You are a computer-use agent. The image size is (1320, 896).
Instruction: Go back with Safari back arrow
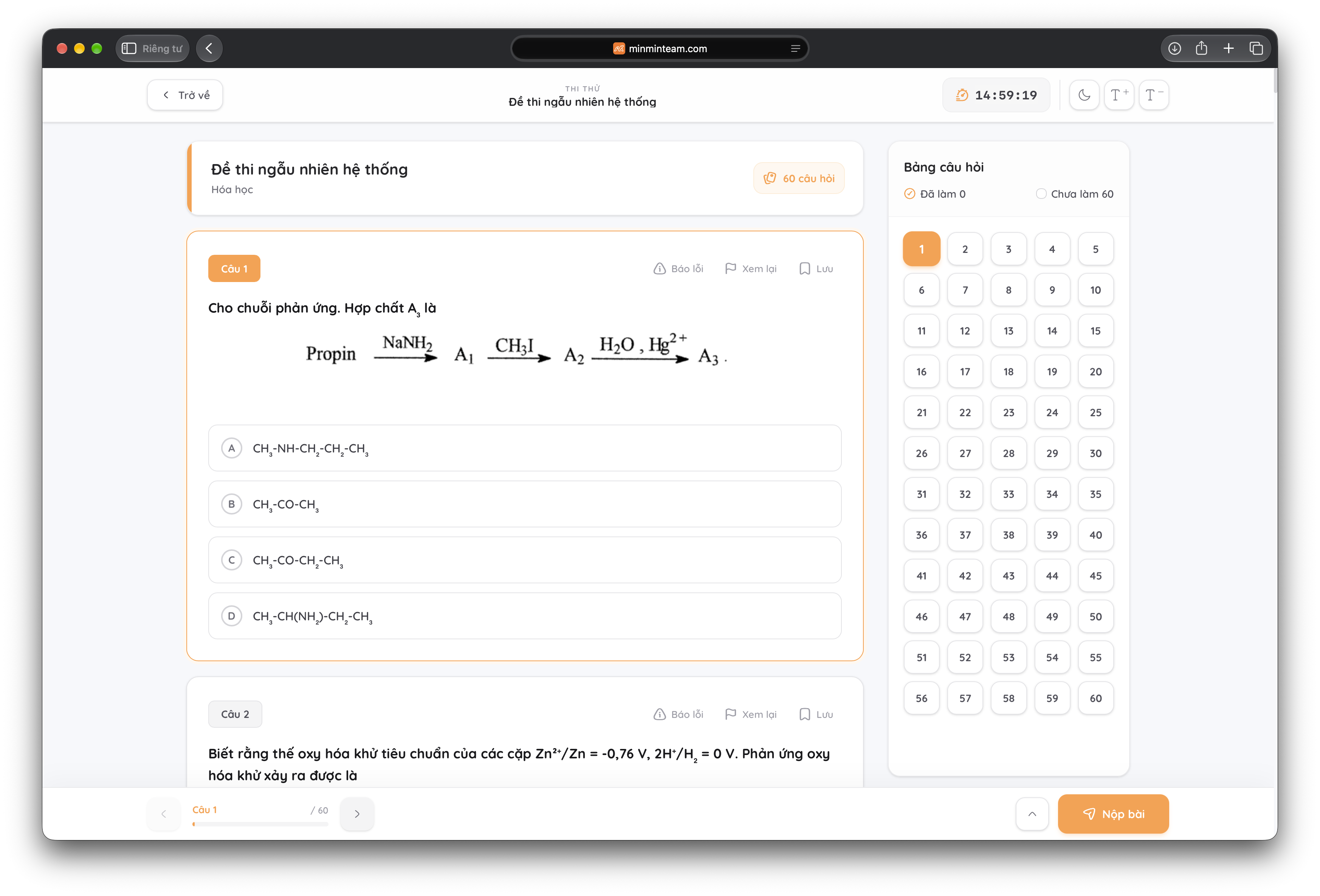pyautogui.click(x=209, y=49)
